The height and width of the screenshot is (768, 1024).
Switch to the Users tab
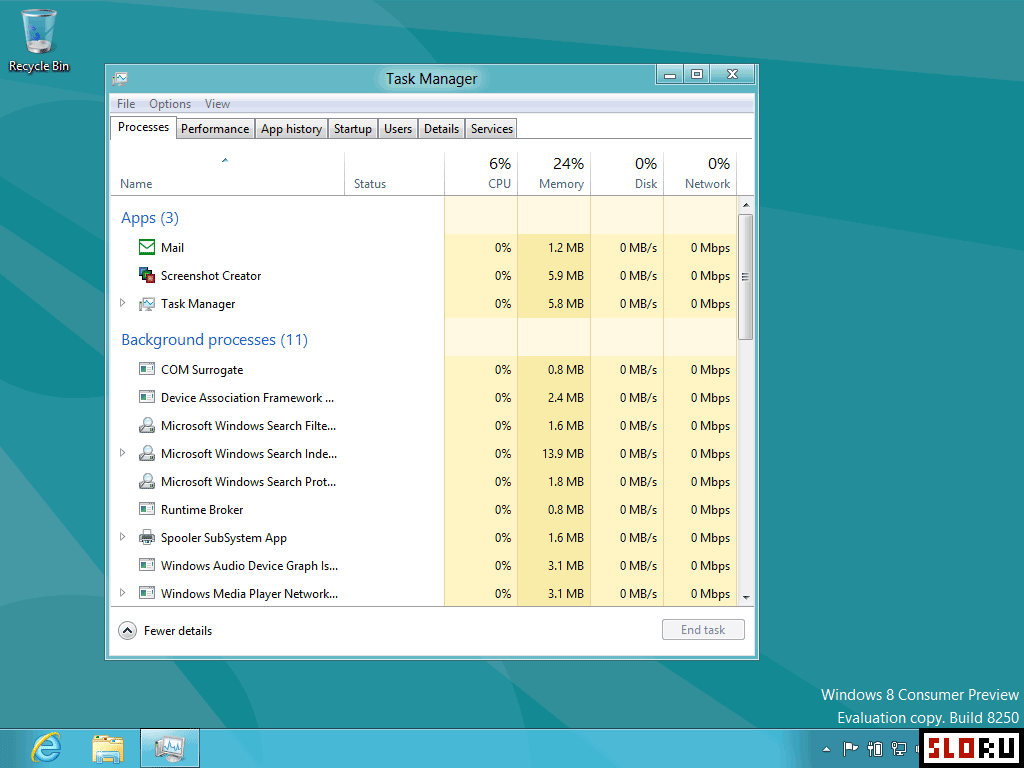pyautogui.click(x=398, y=129)
